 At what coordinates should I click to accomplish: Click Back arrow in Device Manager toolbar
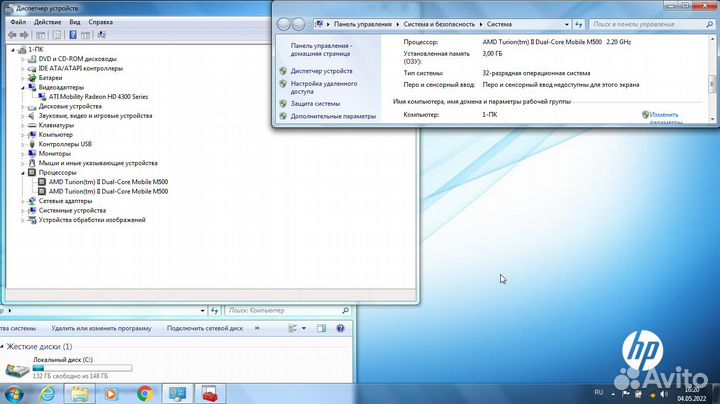(x=12, y=35)
